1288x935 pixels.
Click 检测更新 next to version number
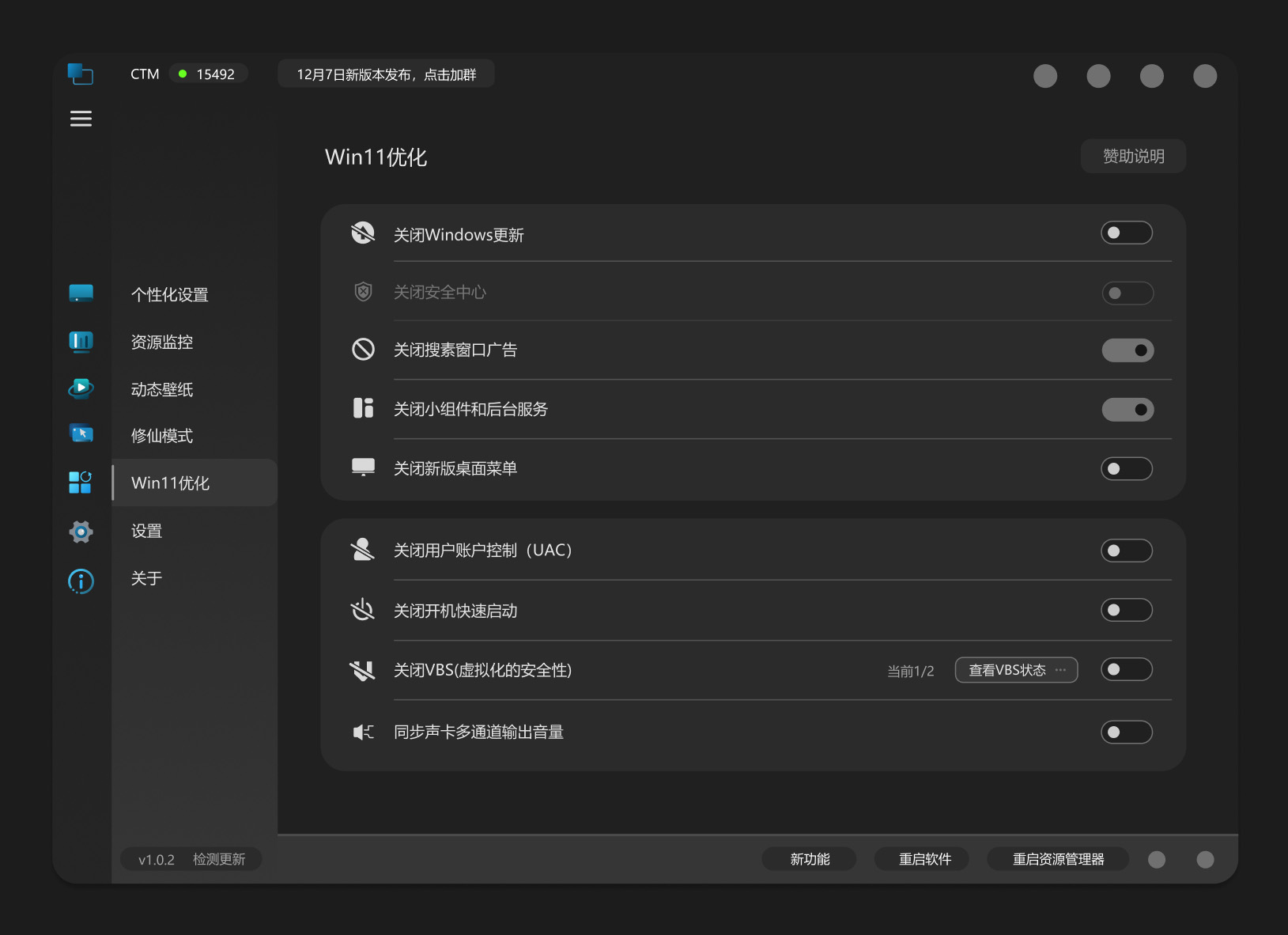tap(219, 859)
